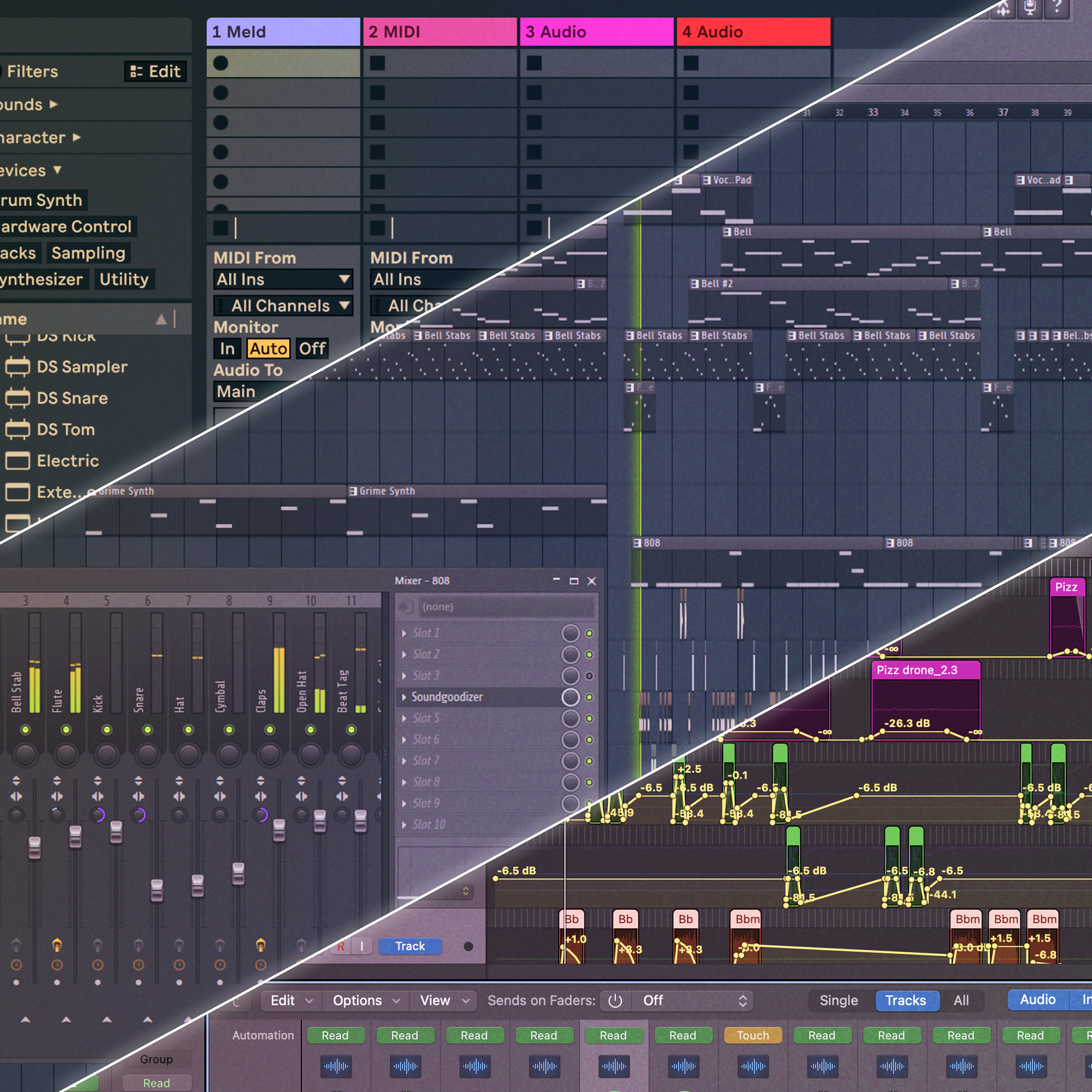Switch Logic mixer to Single view

(839, 1001)
